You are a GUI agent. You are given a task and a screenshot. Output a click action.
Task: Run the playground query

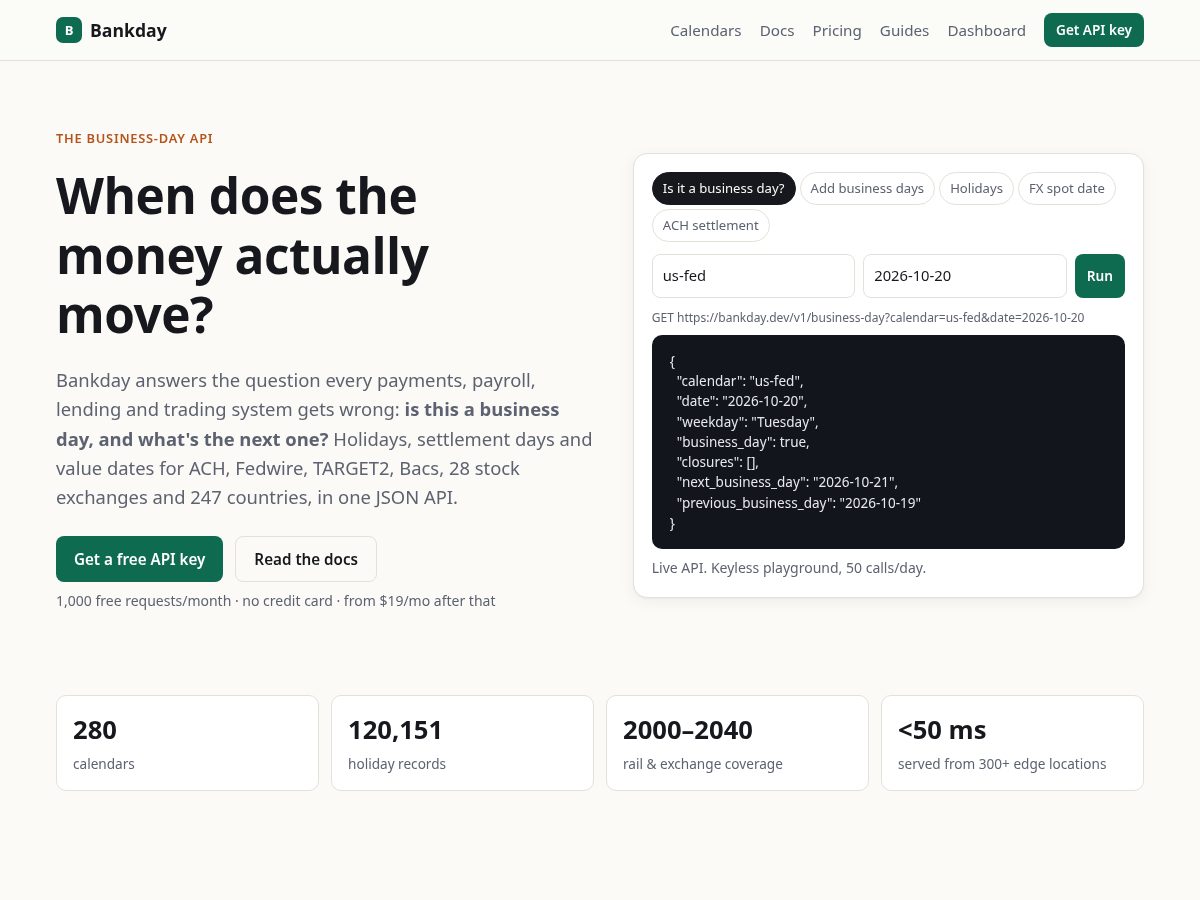pos(1100,276)
